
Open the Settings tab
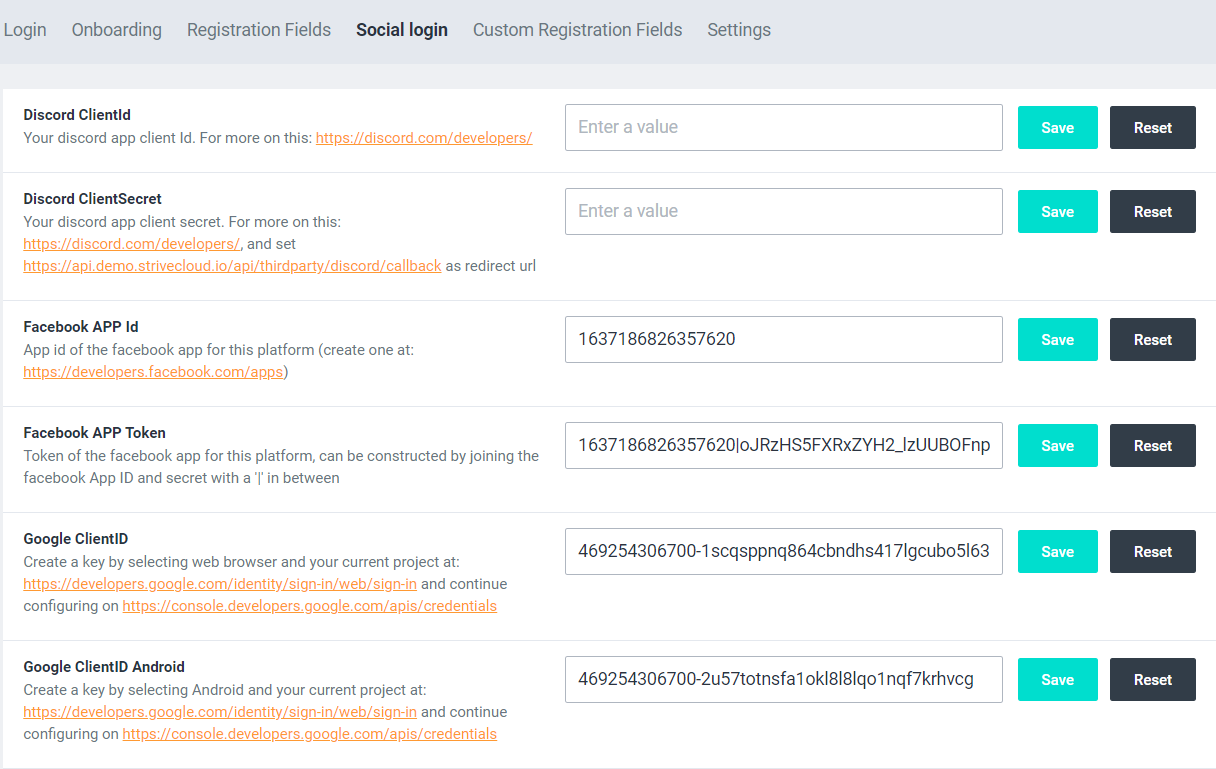pos(738,30)
